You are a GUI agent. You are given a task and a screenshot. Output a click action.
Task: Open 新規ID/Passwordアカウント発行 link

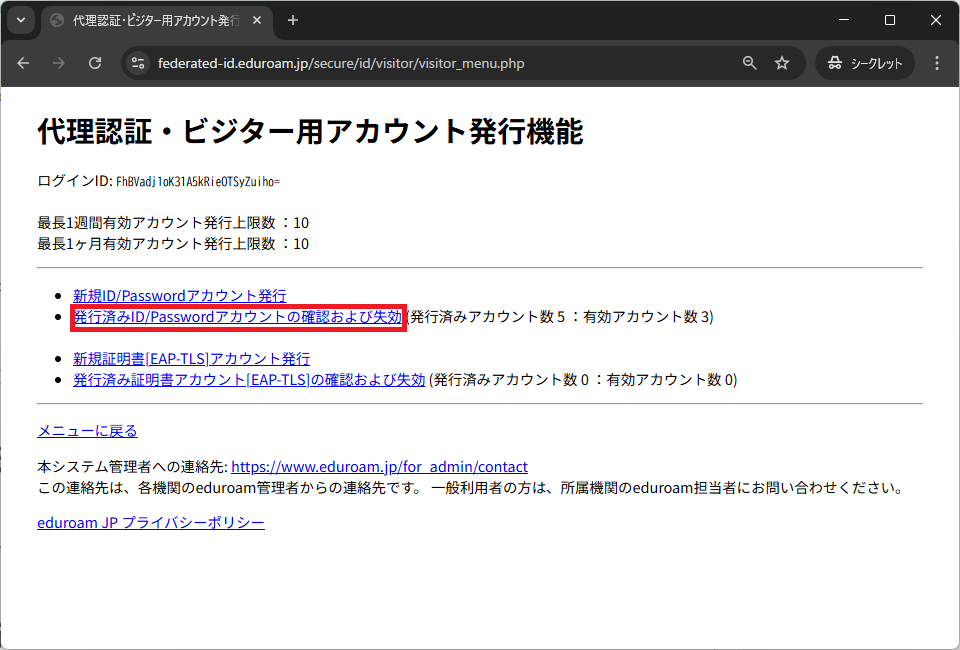tap(180, 296)
